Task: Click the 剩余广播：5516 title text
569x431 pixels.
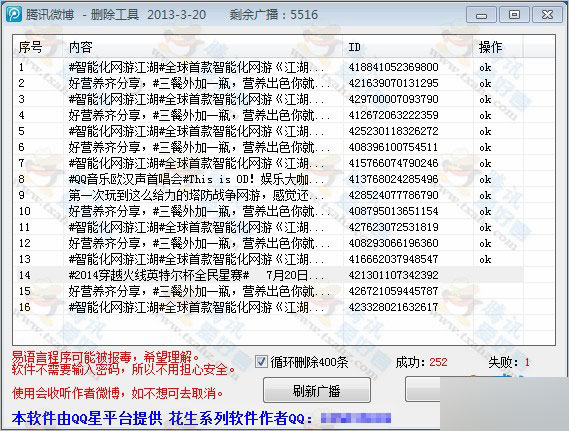Action: pos(274,15)
